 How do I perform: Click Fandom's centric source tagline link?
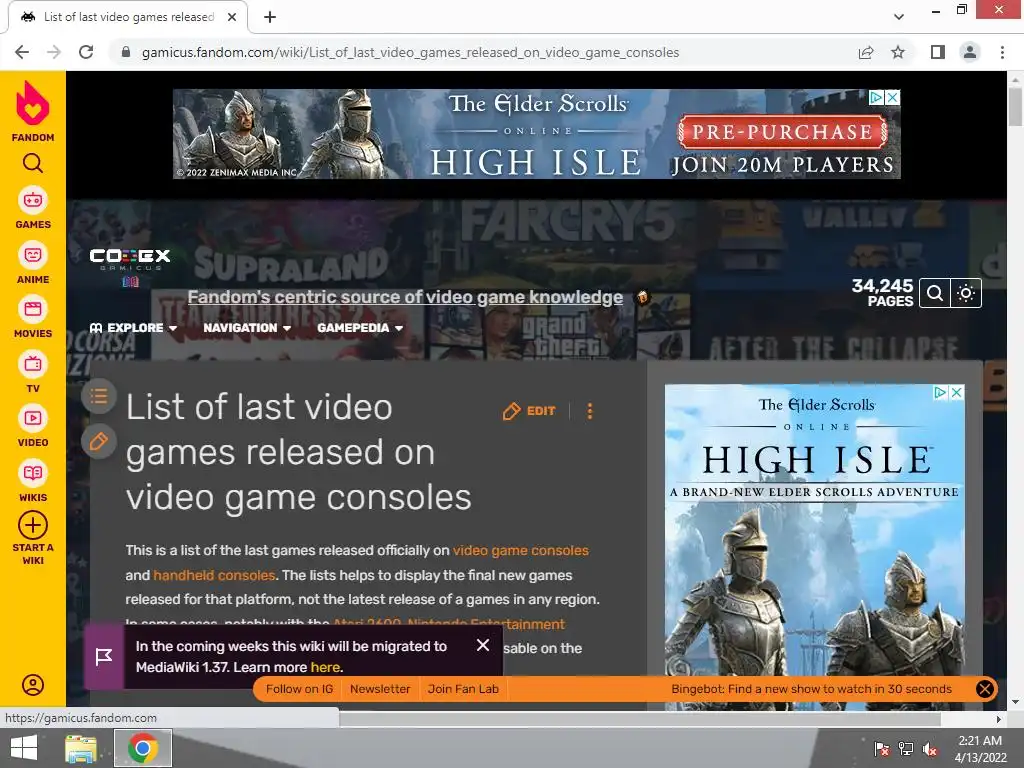coord(405,297)
